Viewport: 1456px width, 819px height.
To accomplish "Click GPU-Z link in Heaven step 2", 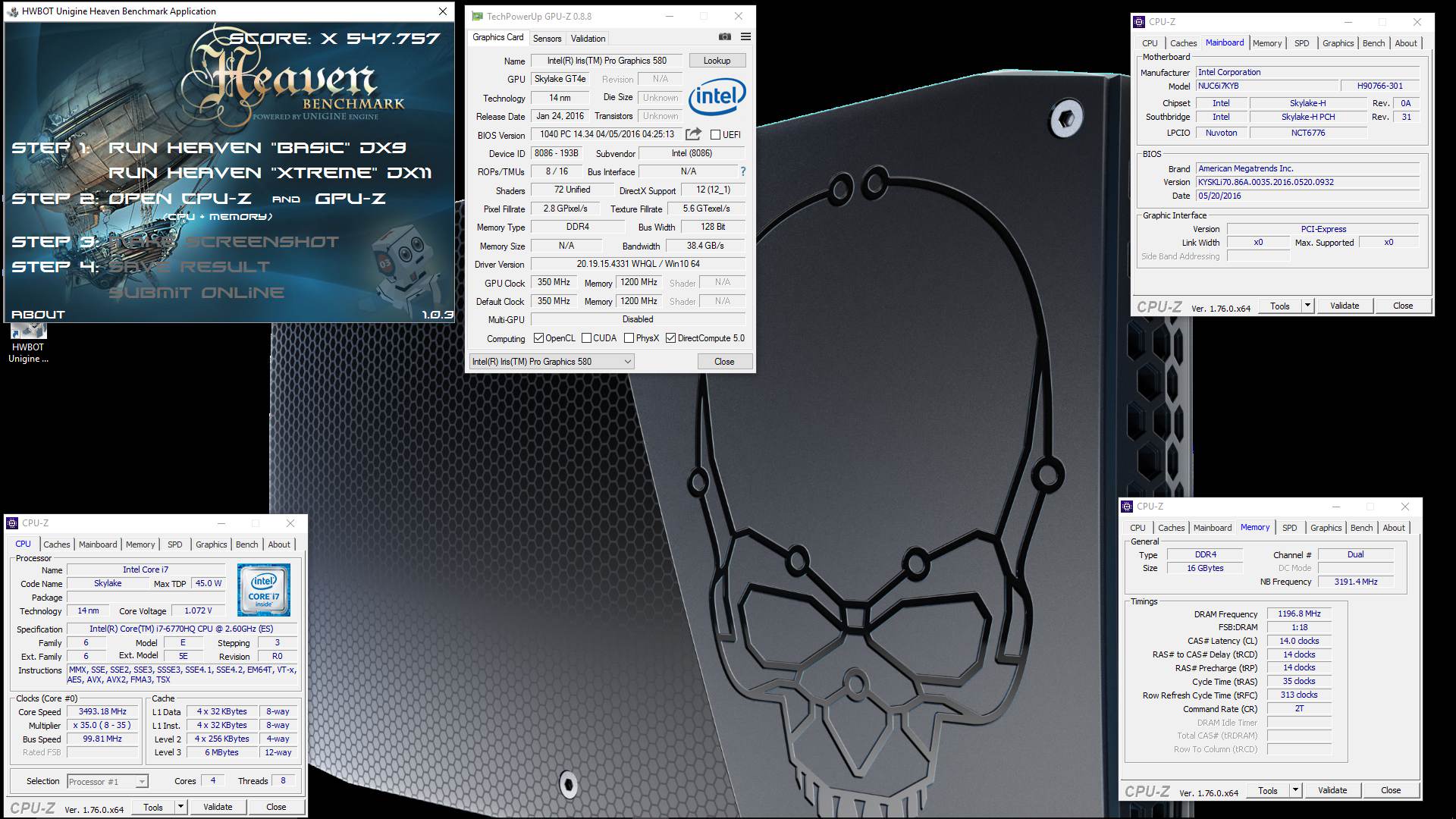I will click(350, 199).
